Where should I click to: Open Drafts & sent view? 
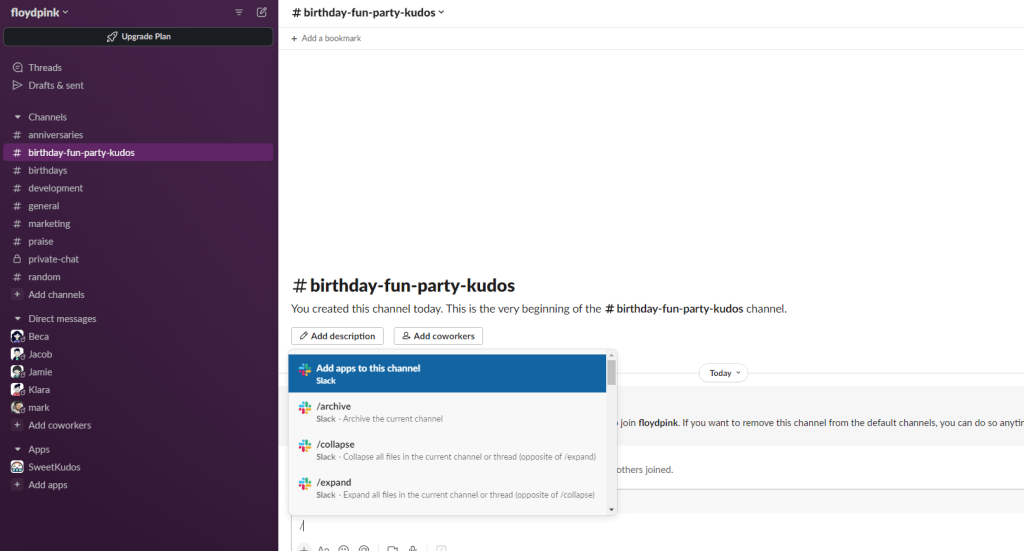pos(55,86)
